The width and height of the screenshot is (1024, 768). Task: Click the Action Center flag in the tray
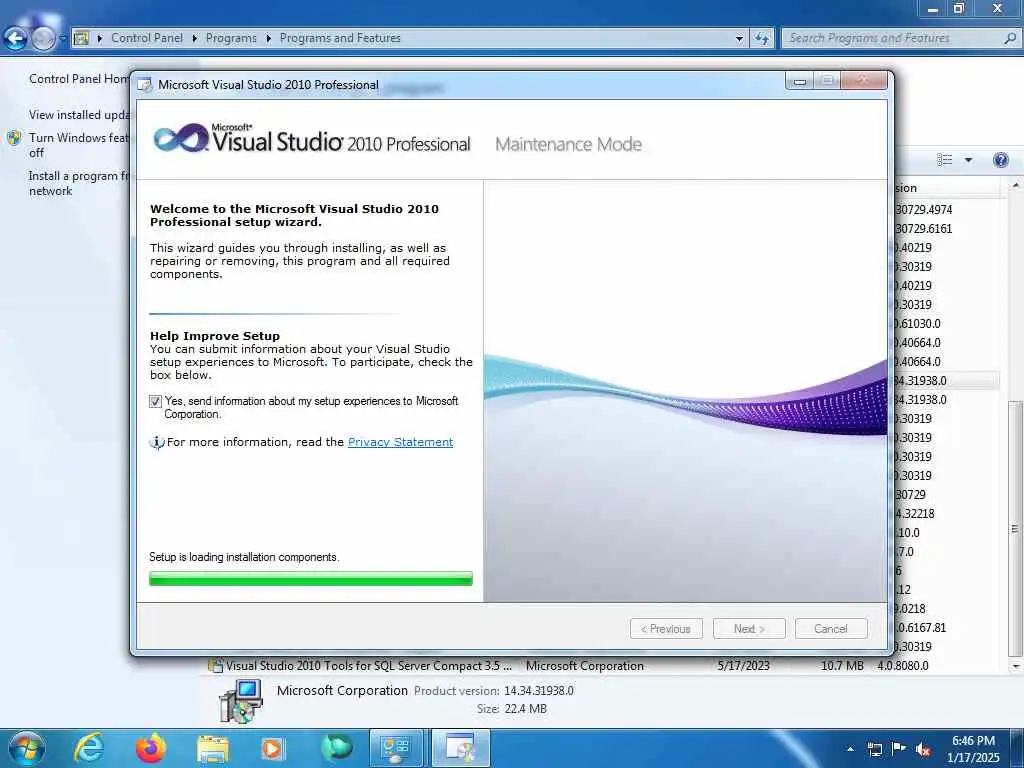click(x=899, y=748)
